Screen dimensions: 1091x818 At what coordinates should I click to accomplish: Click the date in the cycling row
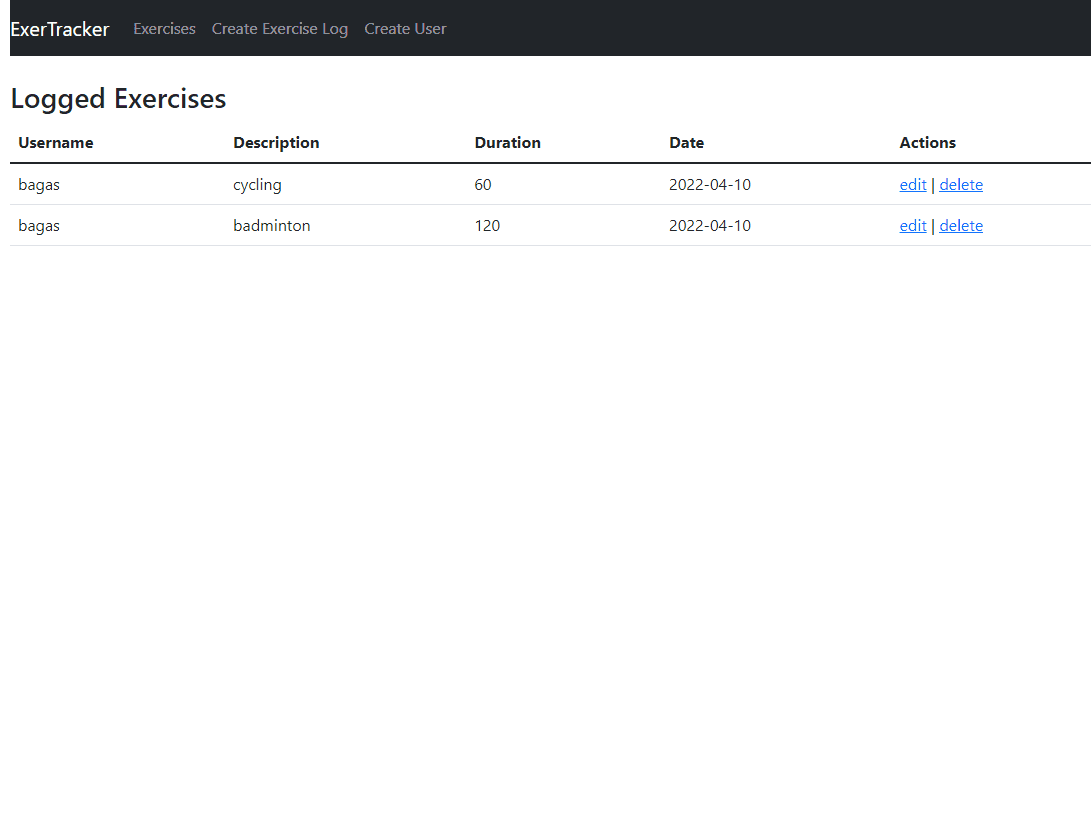tap(709, 185)
